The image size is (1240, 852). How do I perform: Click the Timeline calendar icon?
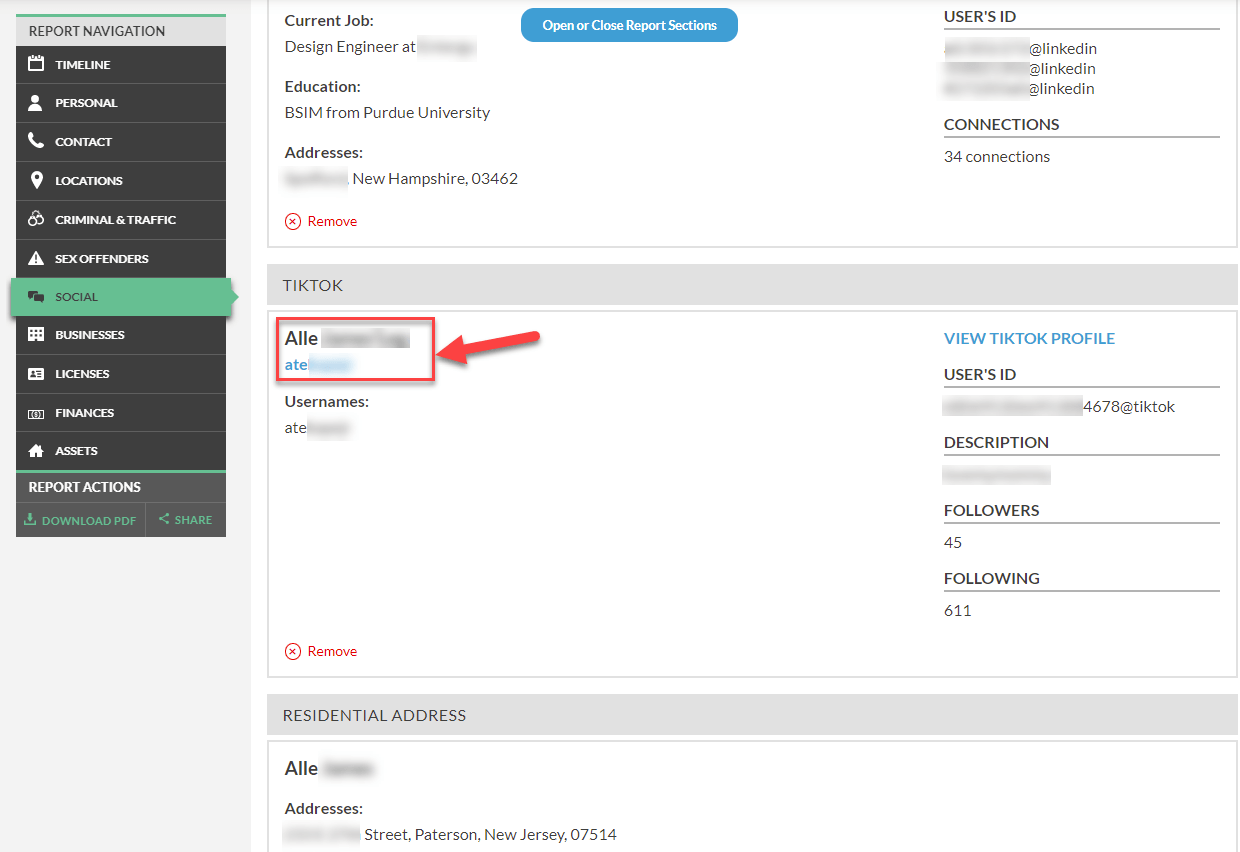36,64
